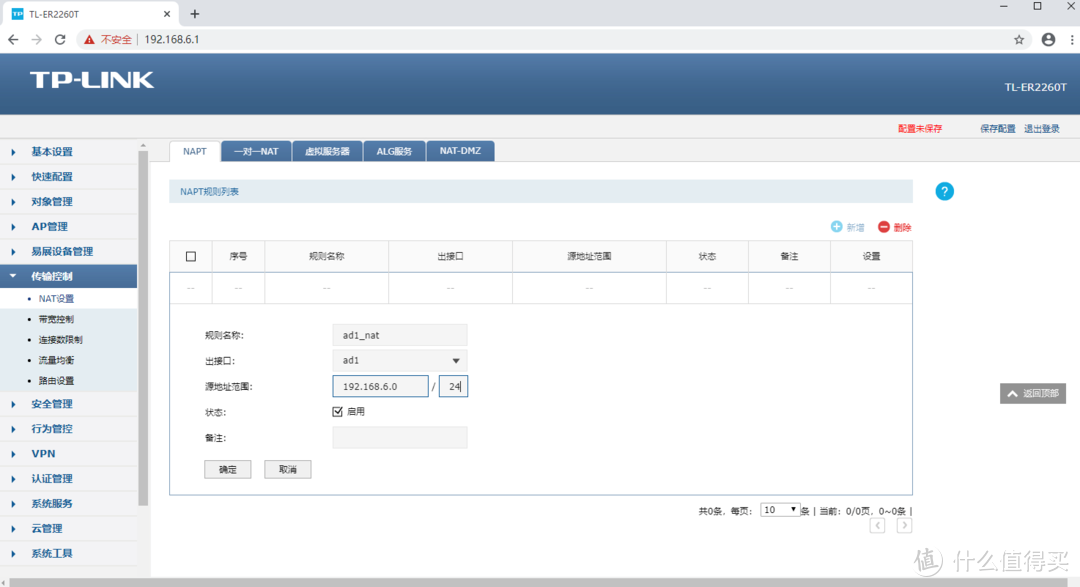
Task: Uncheck the 启用 enable checkbox
Action: (x=338, y=411)
